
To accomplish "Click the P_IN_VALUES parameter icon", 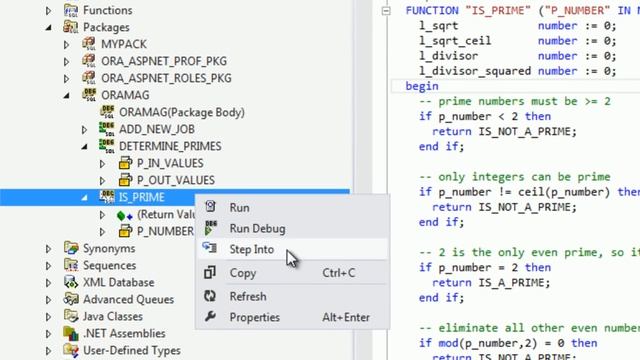I will pos(125,163).
